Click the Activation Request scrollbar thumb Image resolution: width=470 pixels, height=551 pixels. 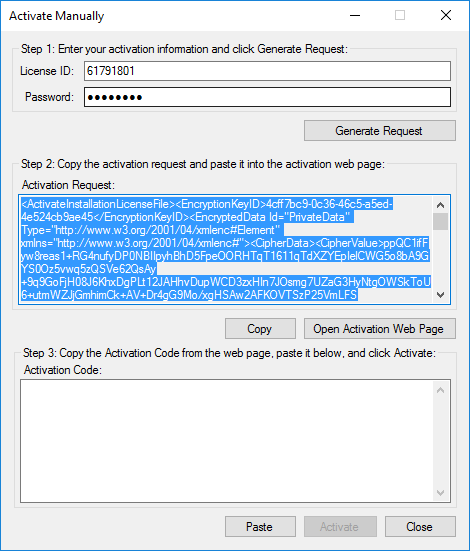(x=440, y=221)
